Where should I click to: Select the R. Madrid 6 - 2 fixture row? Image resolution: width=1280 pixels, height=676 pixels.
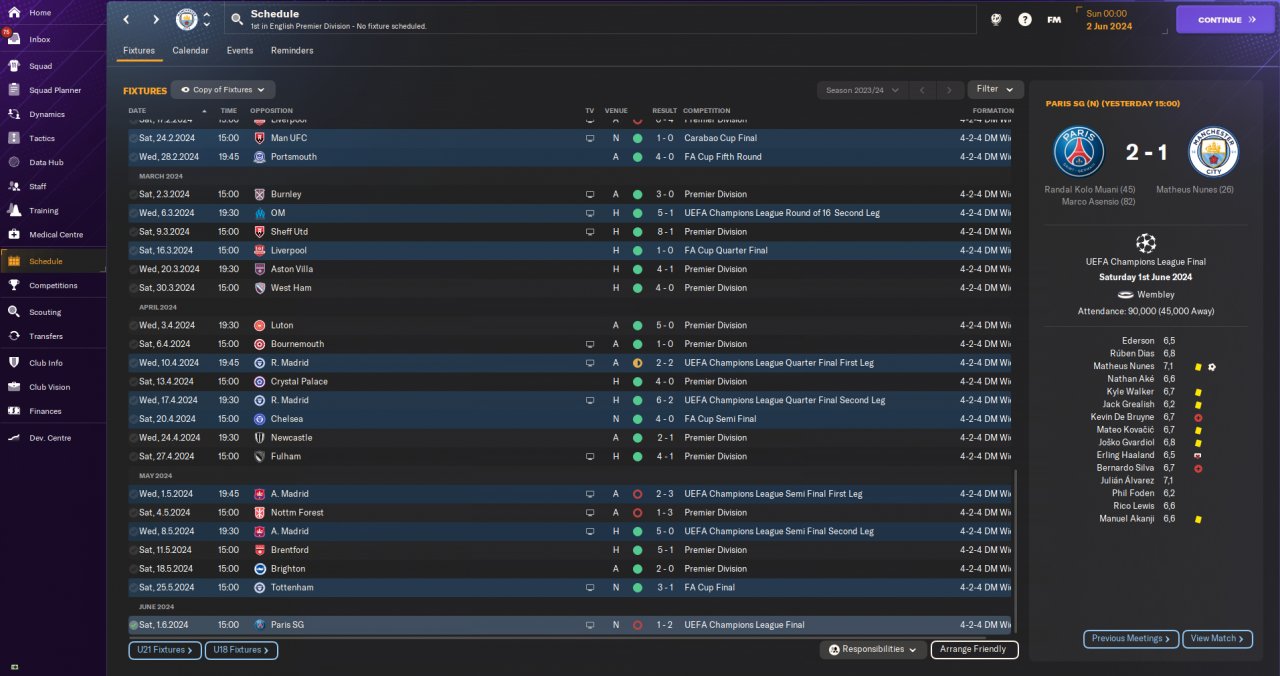(x=570, y=400)
